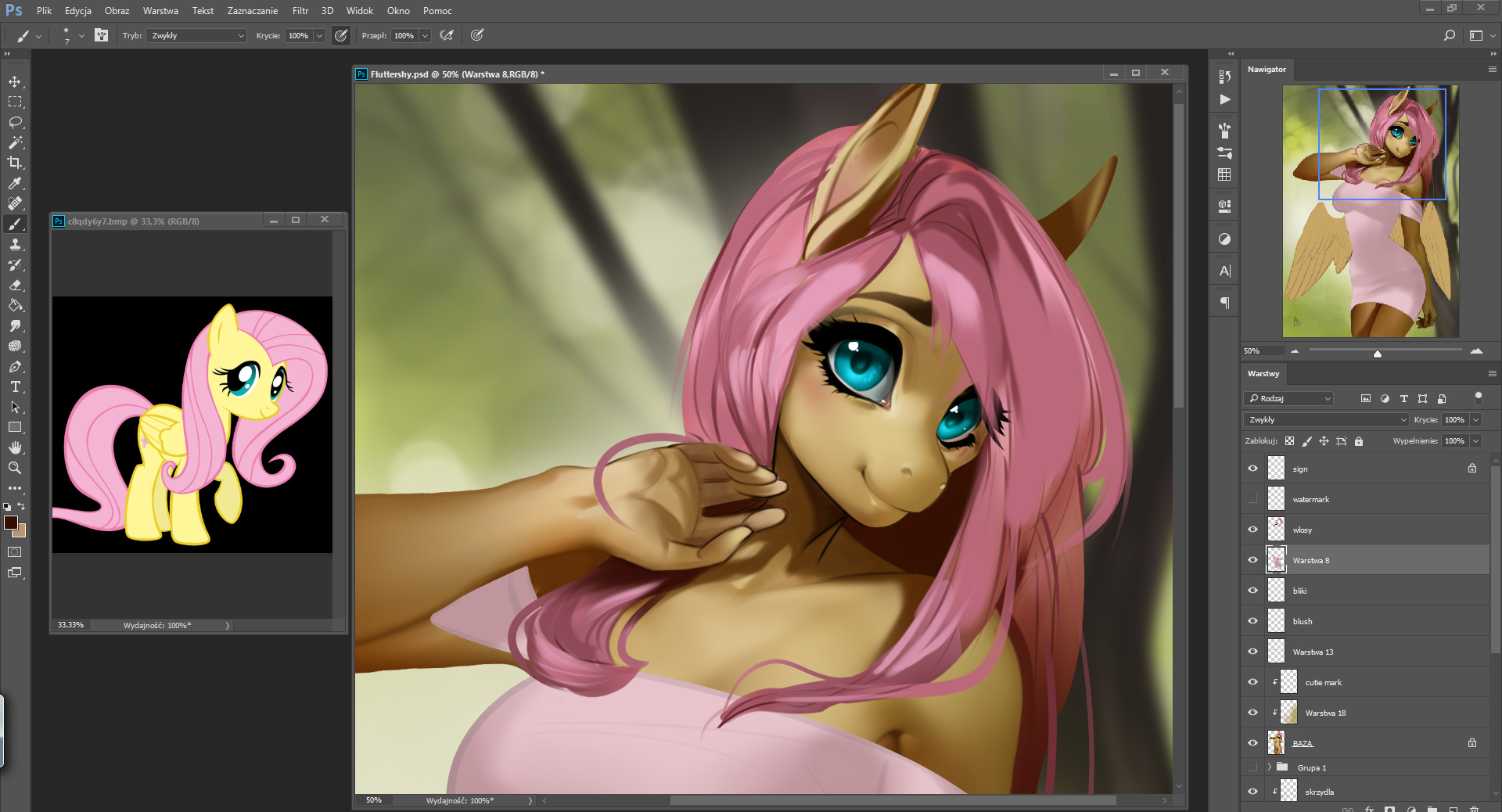The width and height of the screenshot is (1502, 812).
Task: Select the Crop tool
Action: pyautogui.click(x=15, y=163)
